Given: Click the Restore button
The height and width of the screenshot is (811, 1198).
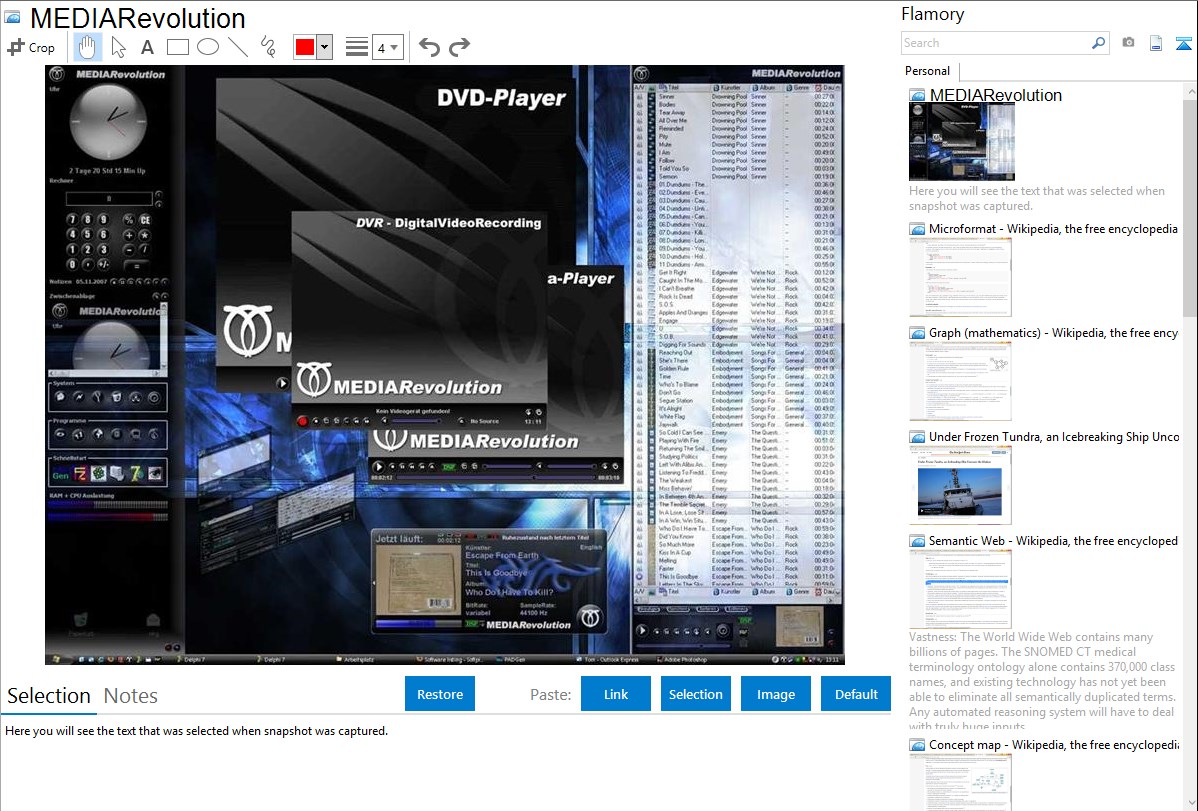Looking at the screenshot, I should [440, 694].
